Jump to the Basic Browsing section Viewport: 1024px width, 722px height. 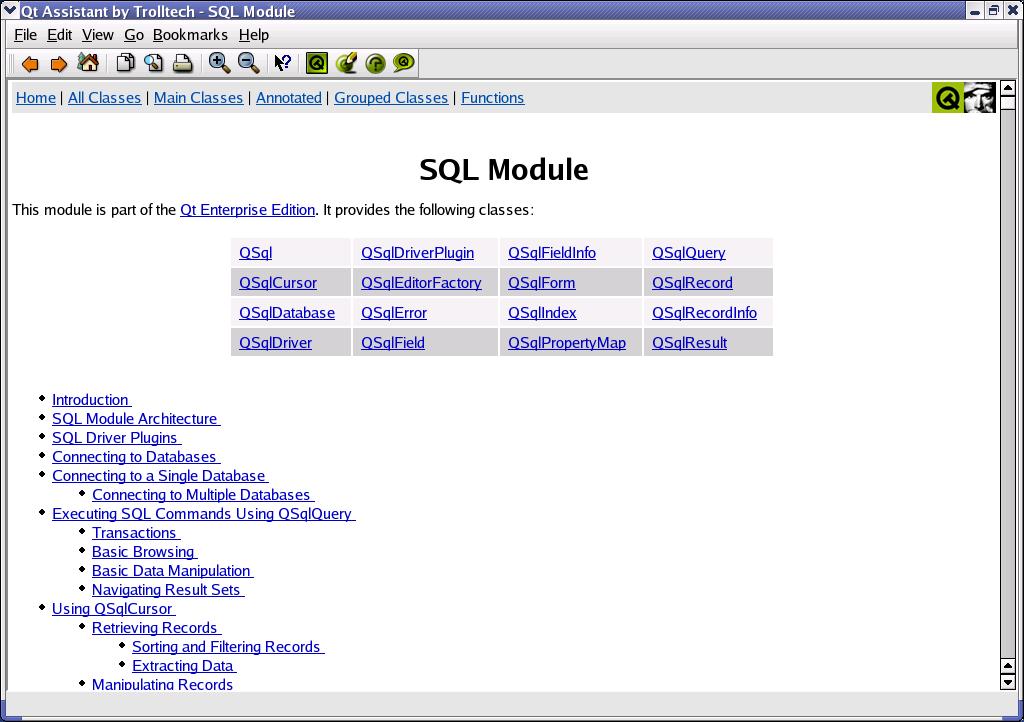[x=144, y=551]
